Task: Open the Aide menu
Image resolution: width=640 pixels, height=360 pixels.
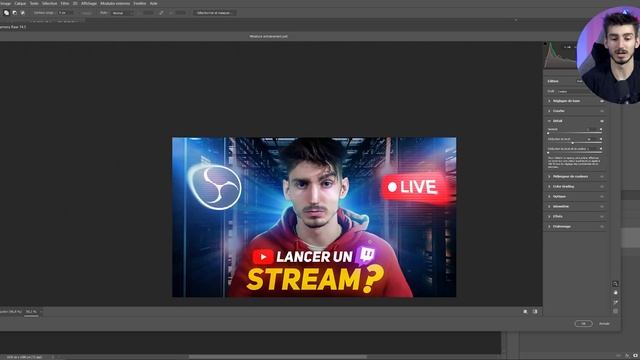Action: click(153, 3)
